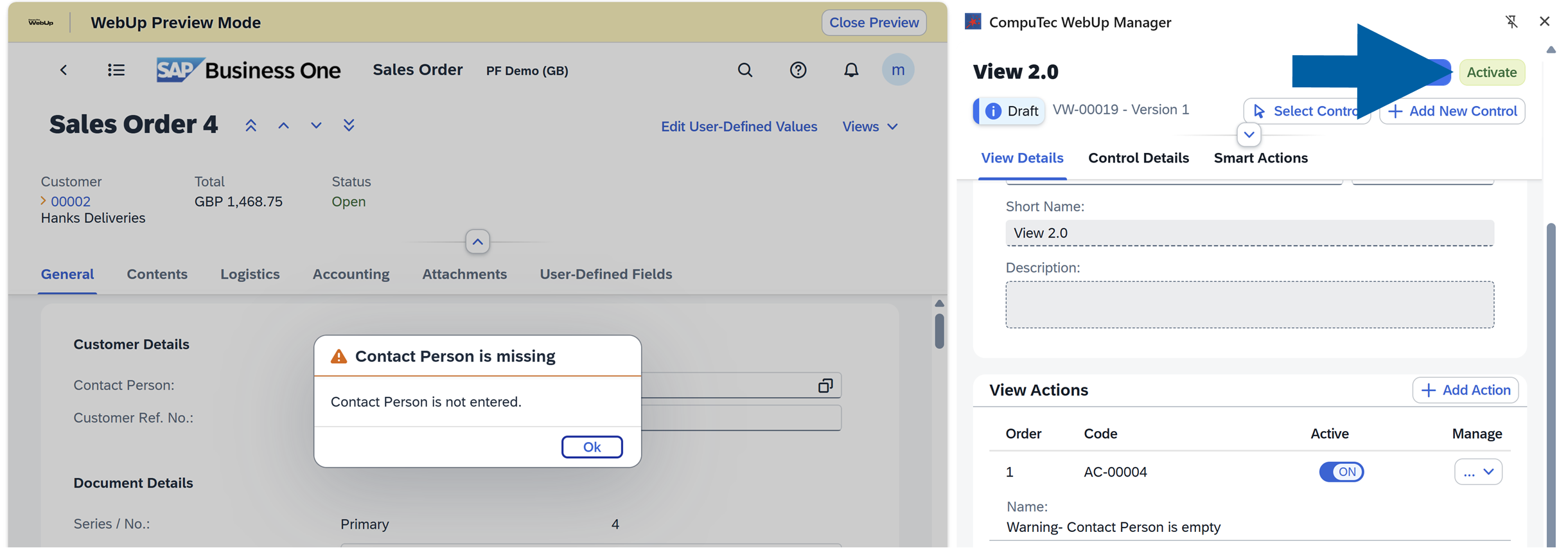This screenshot has height=548, width=1568.
Task: Open notifications bell icon
Action: (851, 70)
